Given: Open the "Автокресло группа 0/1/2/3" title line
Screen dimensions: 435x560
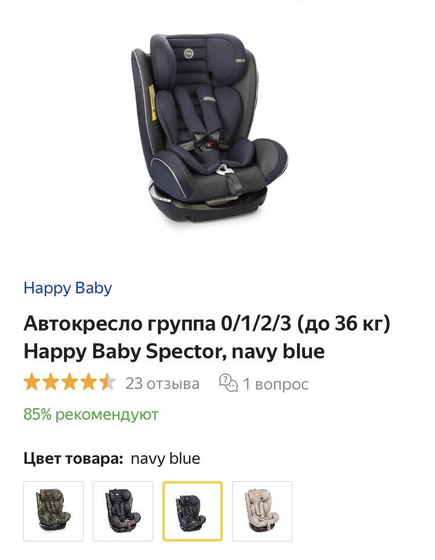Looking at the screenshot, I should [x=207, y=324].
